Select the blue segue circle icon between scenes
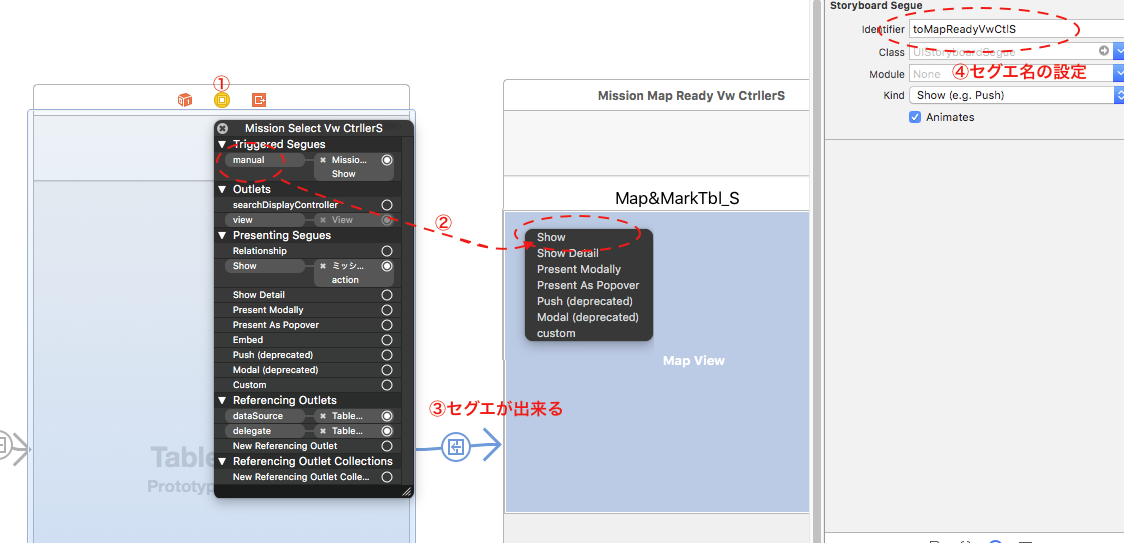 pos(455,448)
